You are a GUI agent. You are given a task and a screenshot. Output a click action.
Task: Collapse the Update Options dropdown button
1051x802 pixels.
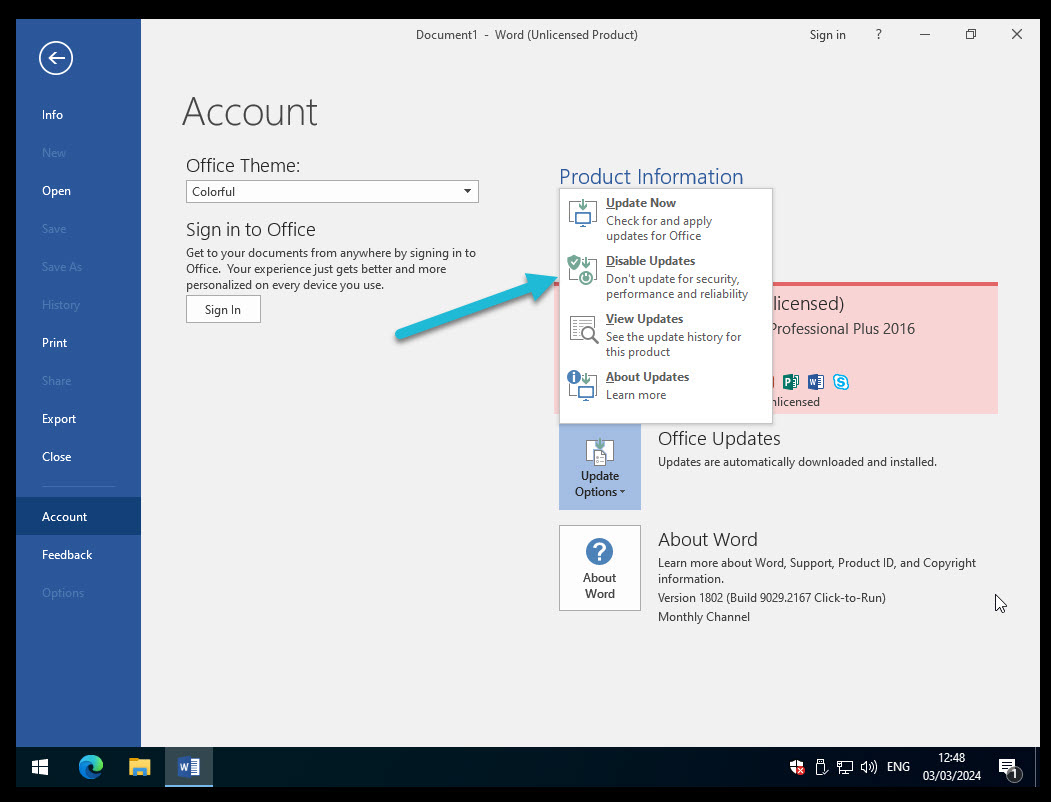pos(599,467)
